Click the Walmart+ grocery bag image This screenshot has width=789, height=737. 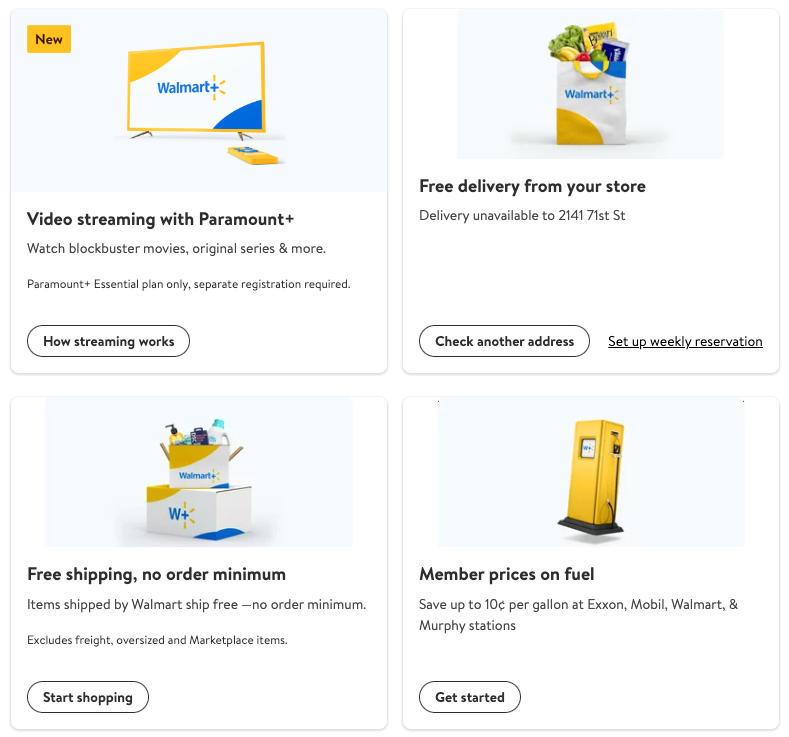pyautogui.click(x=590, y=90)
